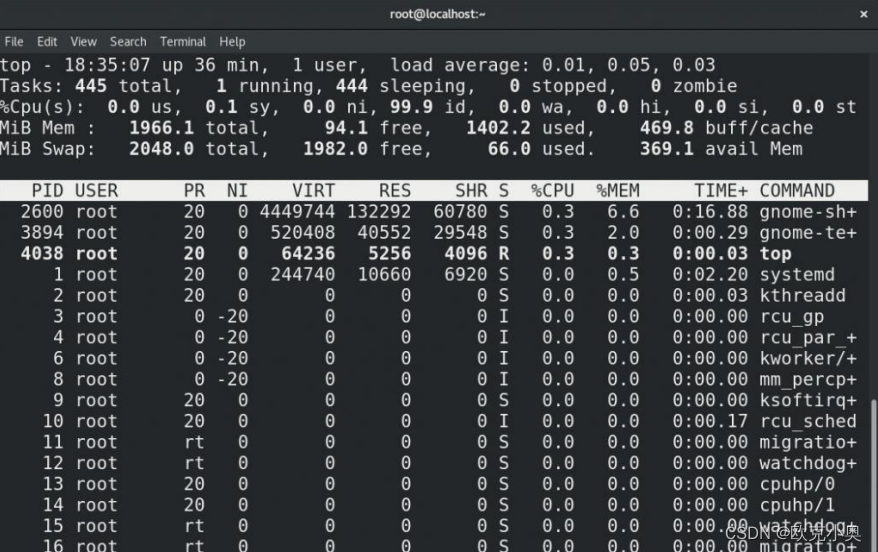This screenshot has height=552, width=878.
Task: Select the mm_percp+ process command
Action: [808, 380]
